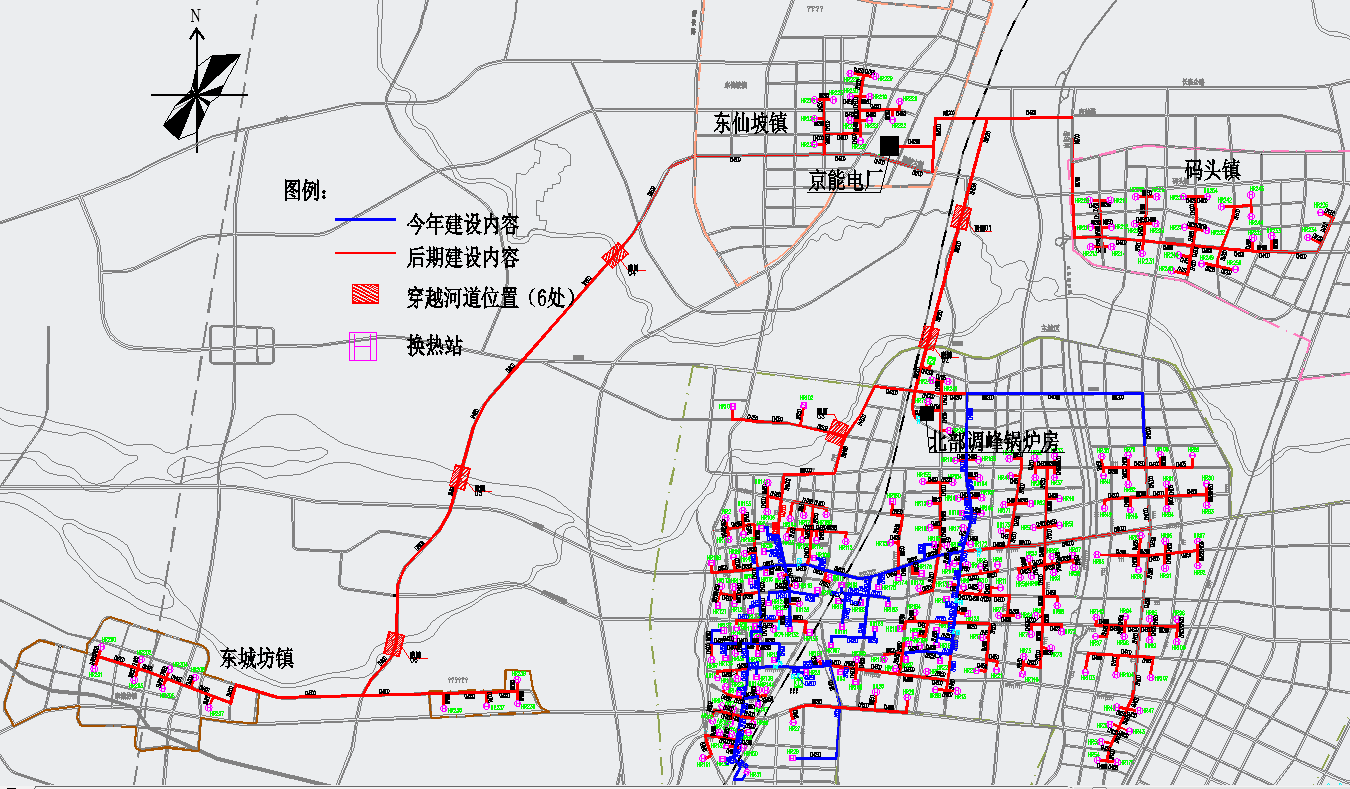Select the 后期建设内容 legend label
The height and width of the screenshot is (789, 1350).
pyautogui.click(x=463, y=258)
